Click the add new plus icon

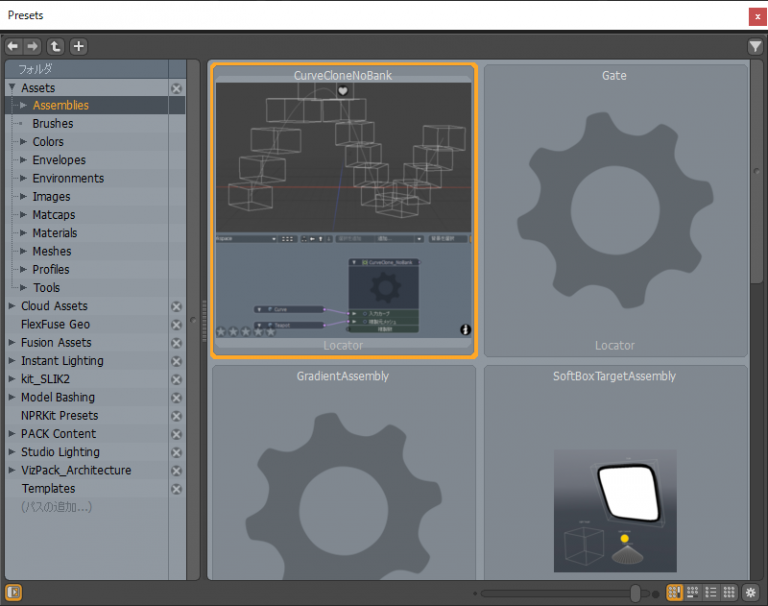79,47
